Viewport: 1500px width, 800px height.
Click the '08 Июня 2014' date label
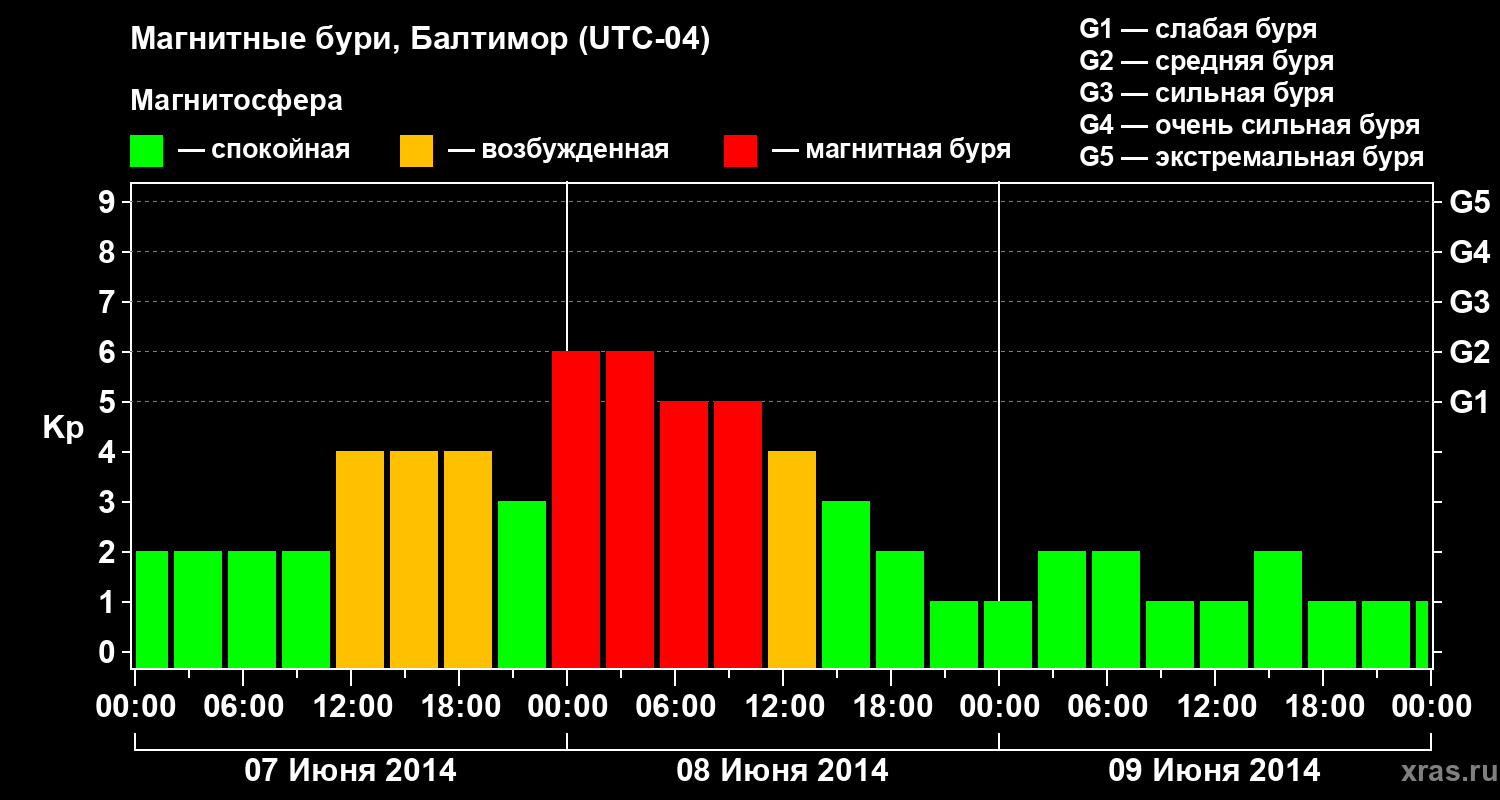point(783,771)
